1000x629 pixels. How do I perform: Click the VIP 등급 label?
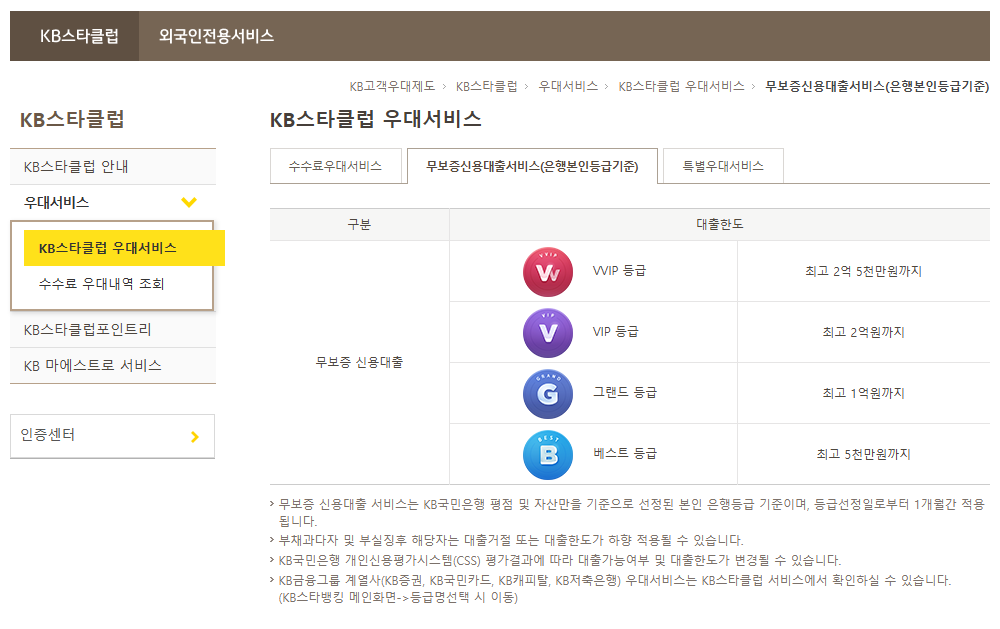click(x=615, y=332)
